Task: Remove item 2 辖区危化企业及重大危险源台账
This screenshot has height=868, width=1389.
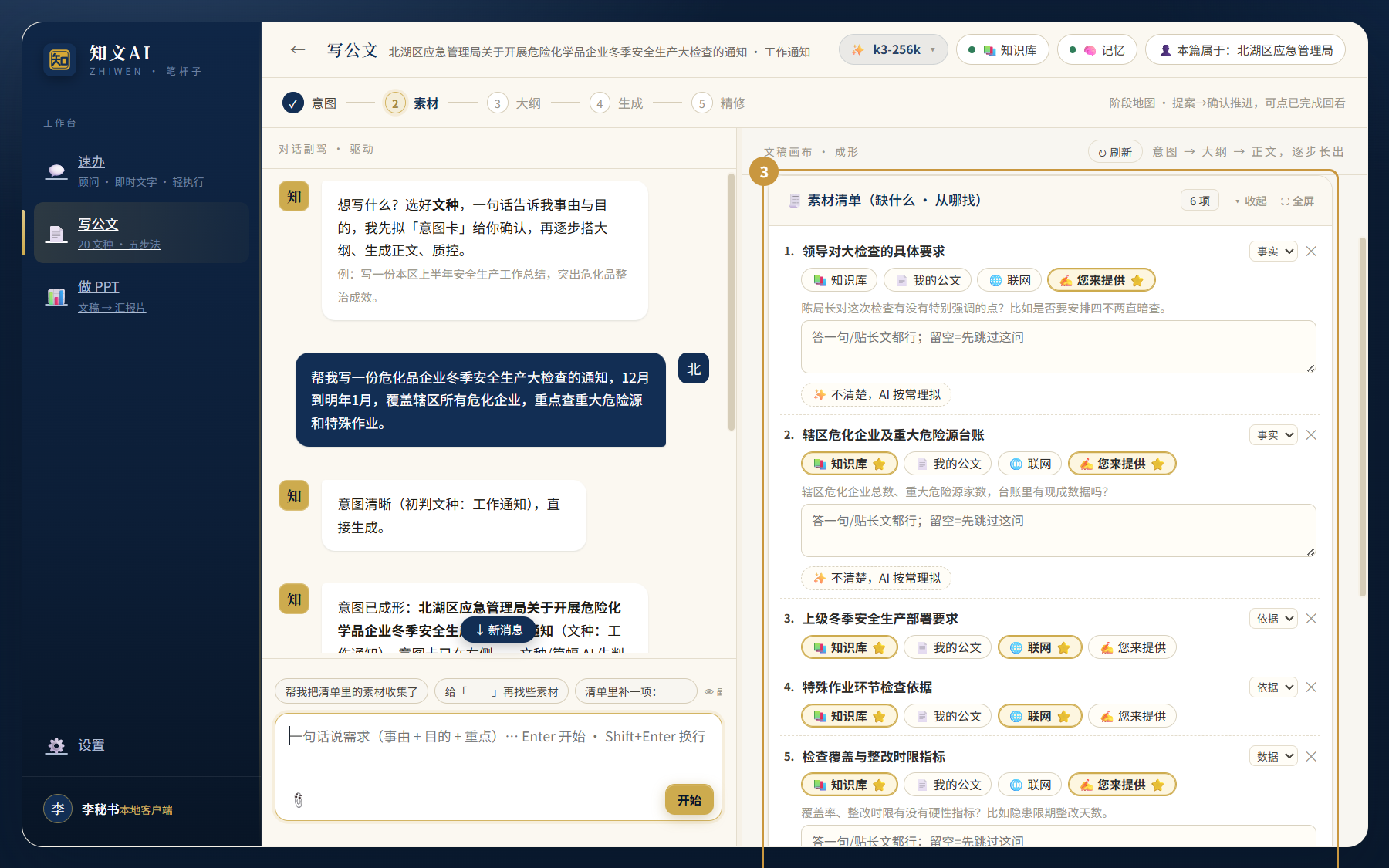Action: [x=1311, y=435]
